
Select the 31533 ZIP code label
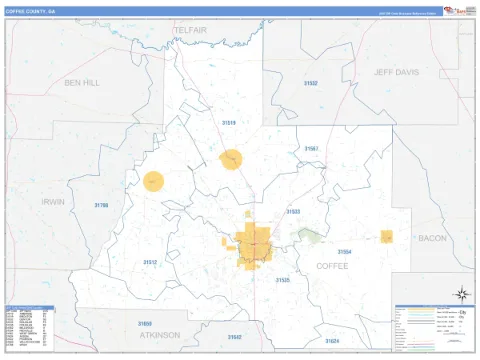tap(293, 212)
